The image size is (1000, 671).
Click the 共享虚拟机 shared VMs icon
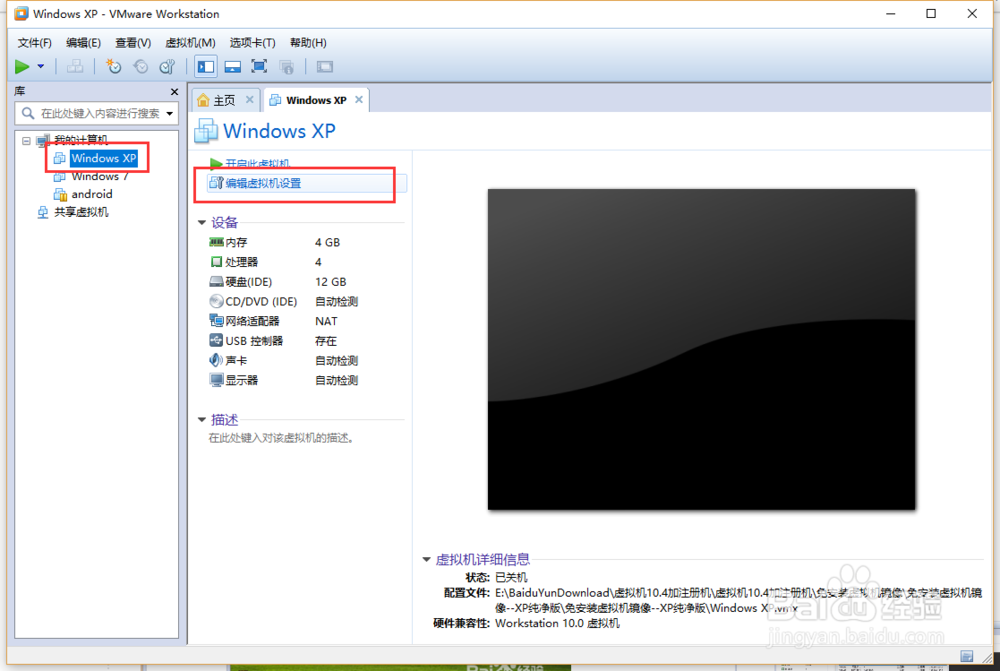pos(43,212)
